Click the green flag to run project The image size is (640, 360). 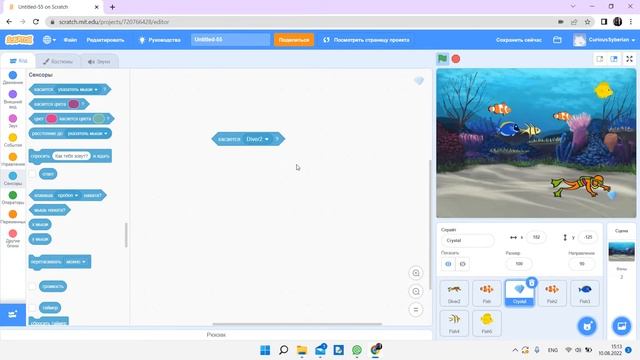(x=442, y=59)
